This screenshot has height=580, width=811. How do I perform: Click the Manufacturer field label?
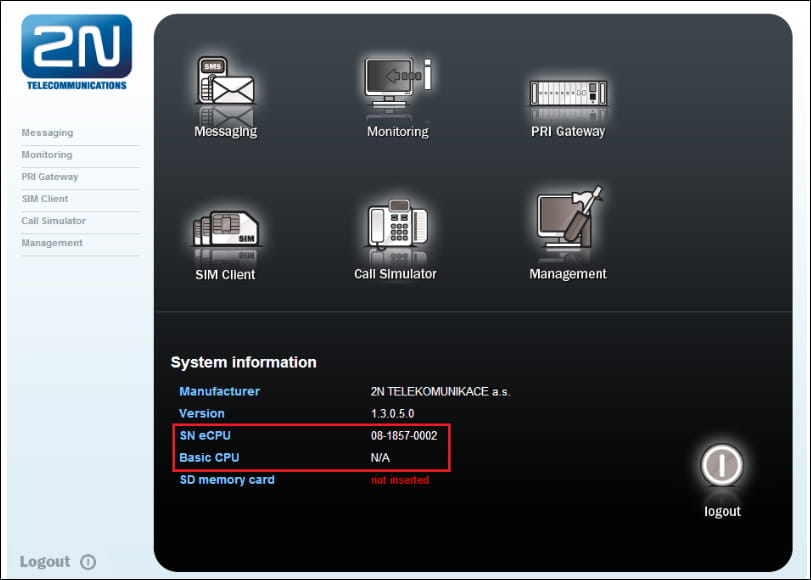pos(219,392)
